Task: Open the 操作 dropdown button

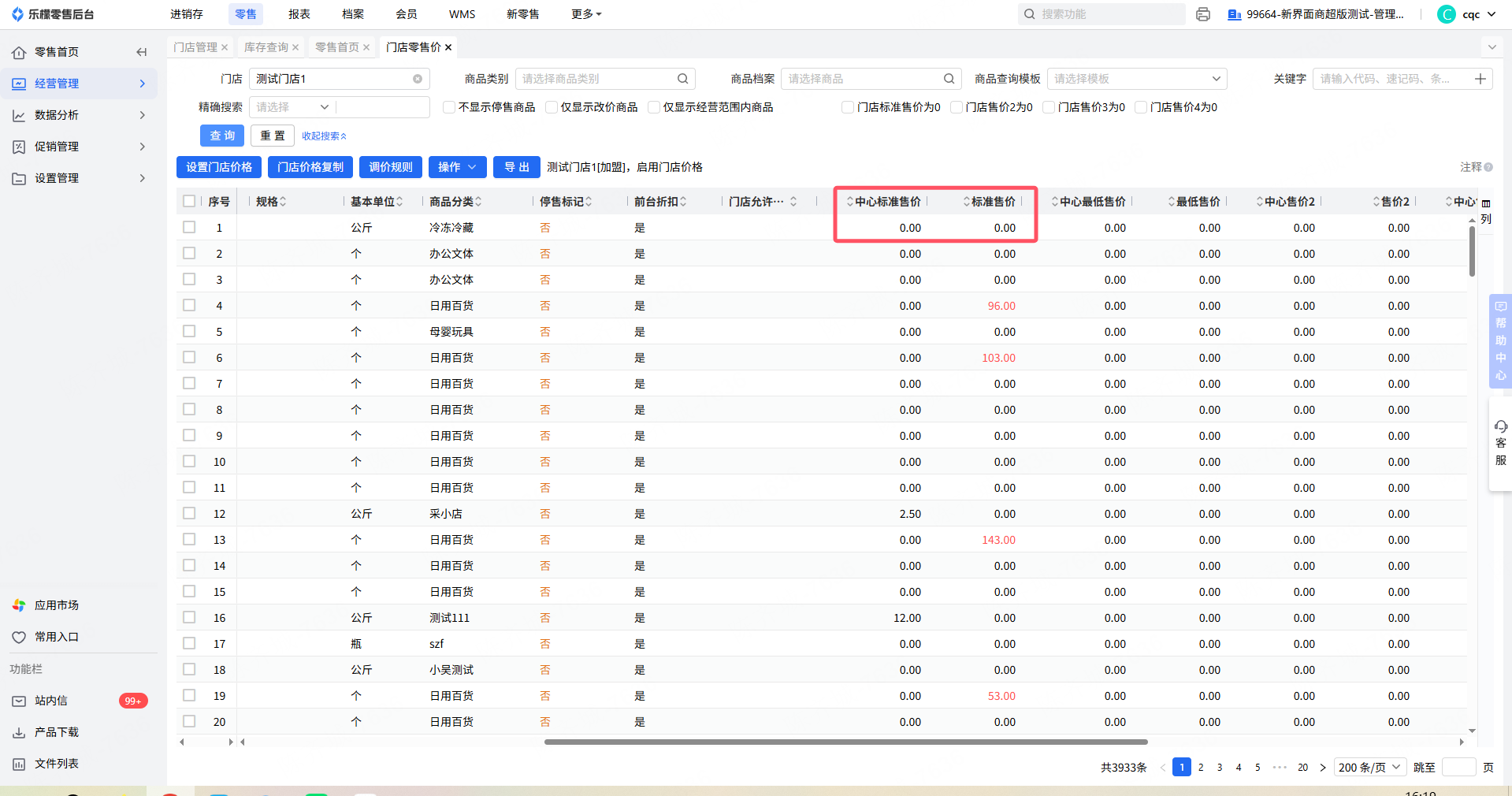Action: tap(457, 167)
